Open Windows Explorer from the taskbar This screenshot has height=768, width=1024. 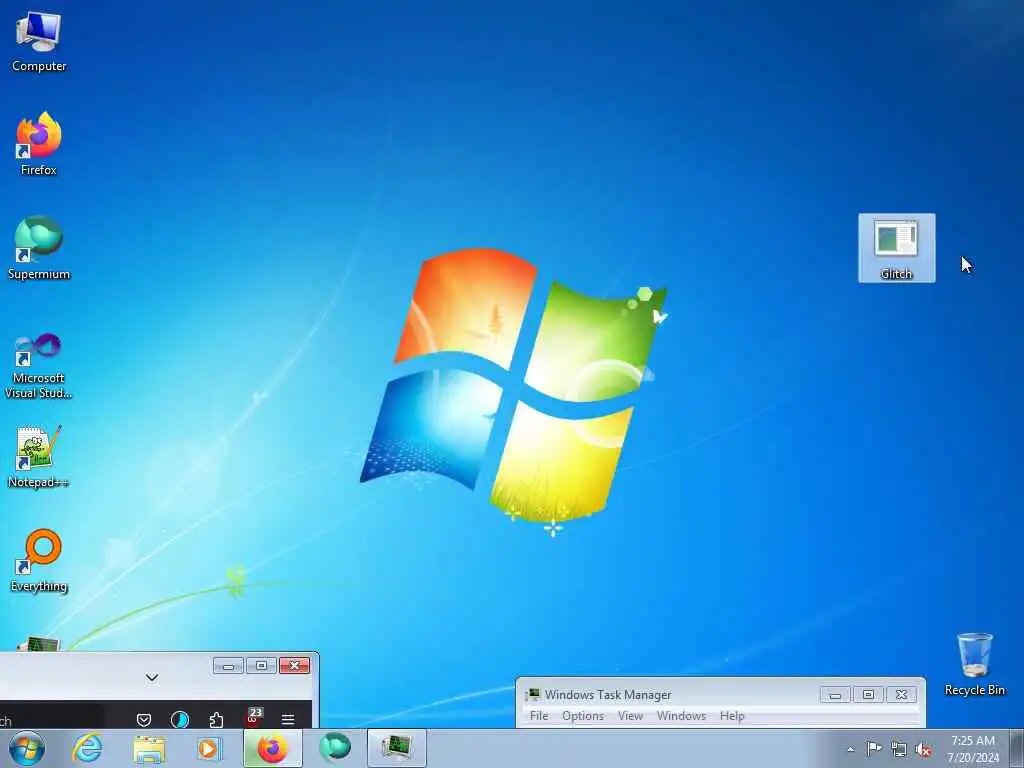coord(149,748)
